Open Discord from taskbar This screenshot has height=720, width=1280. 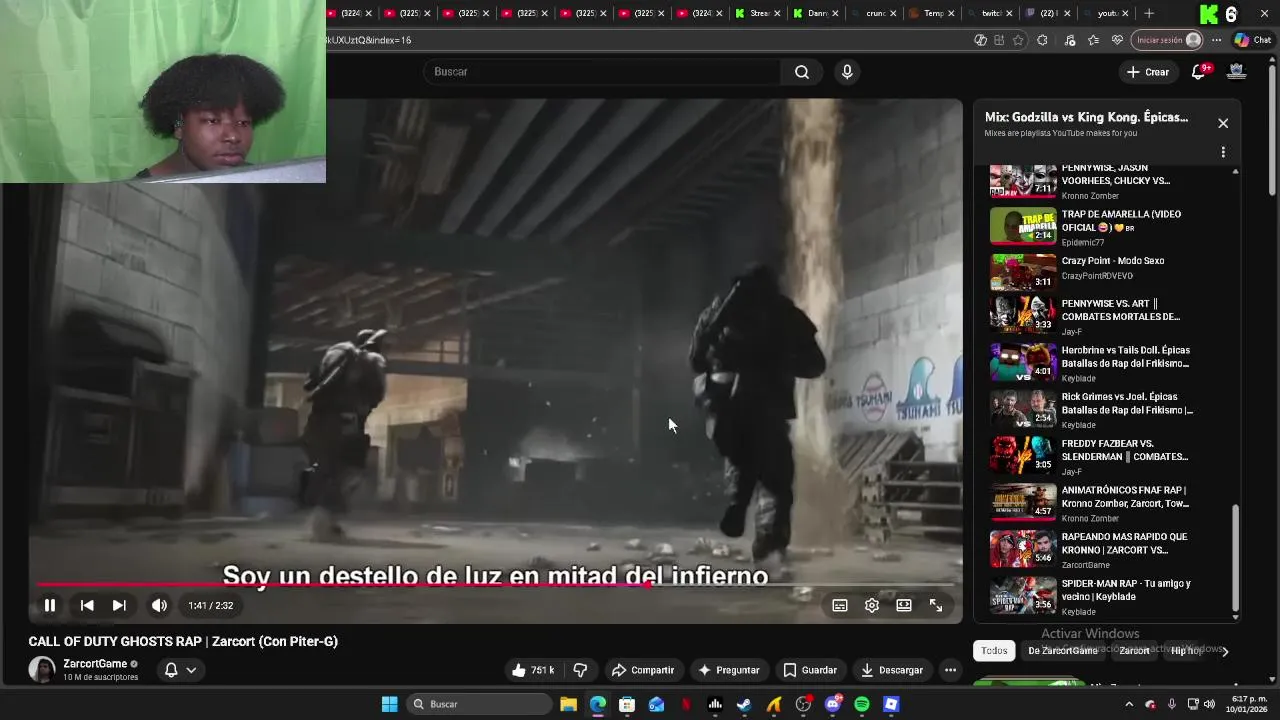833,704
